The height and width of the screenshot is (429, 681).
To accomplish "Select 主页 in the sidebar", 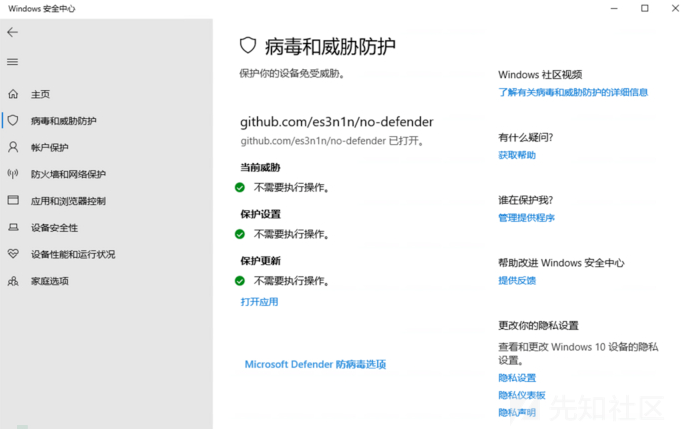I will click(40, 94).
